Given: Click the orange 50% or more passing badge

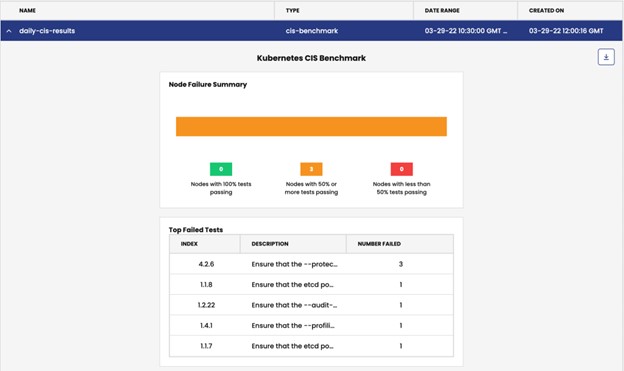Looking at the screenshot, I should (311, 169).
